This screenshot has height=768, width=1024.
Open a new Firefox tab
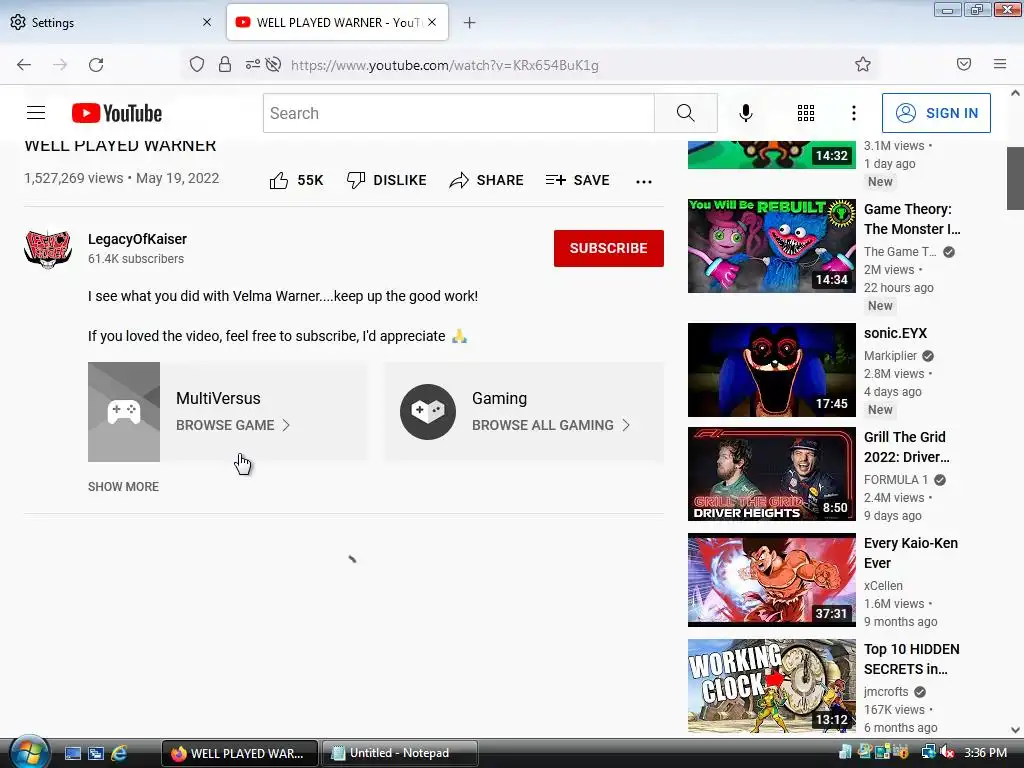point(470,23)
